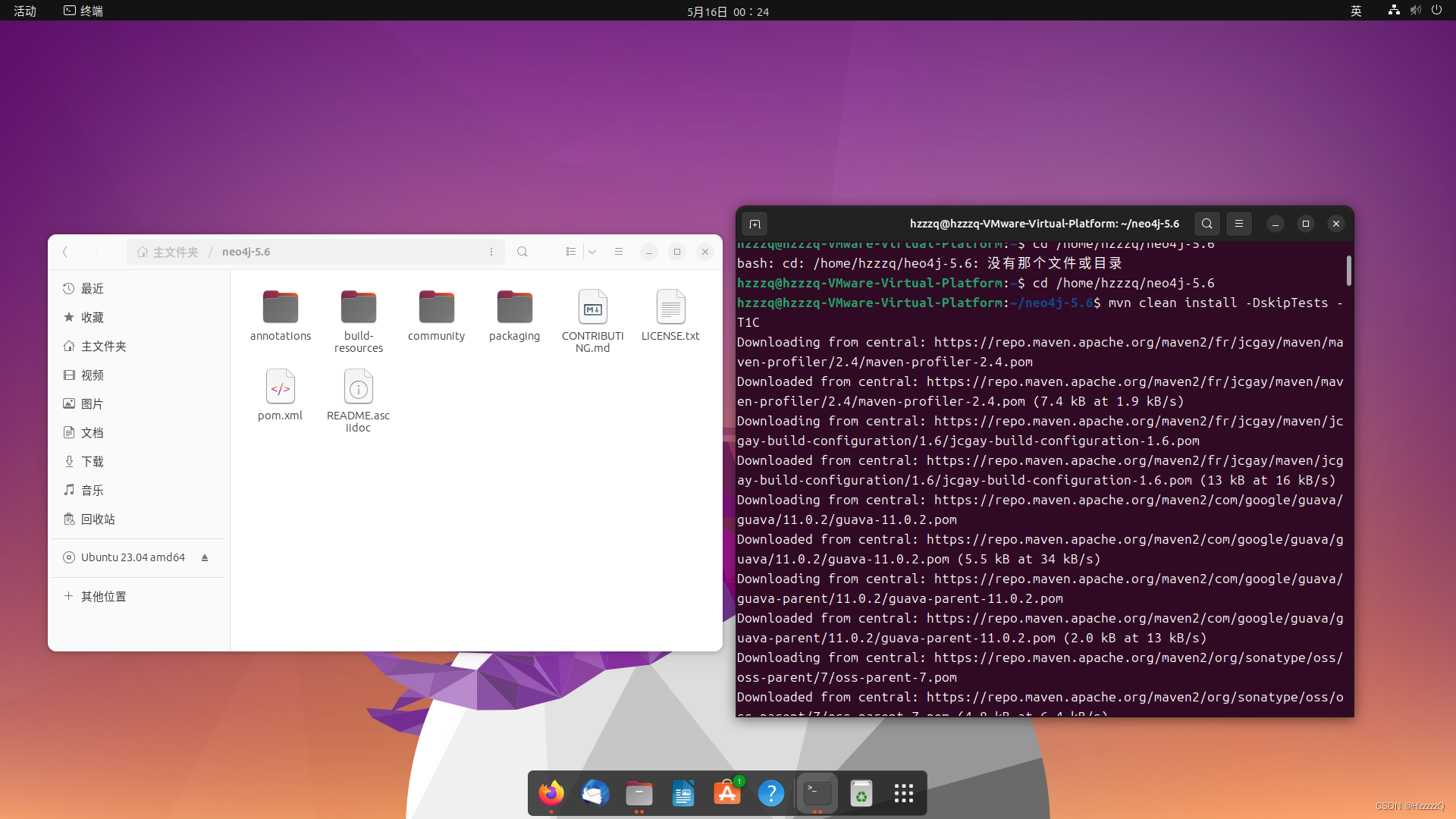Screen dimensions: 1456x819
Task: Open 收藏 in the sidebar
Action: pyautogui.click(x=139, y=318)
